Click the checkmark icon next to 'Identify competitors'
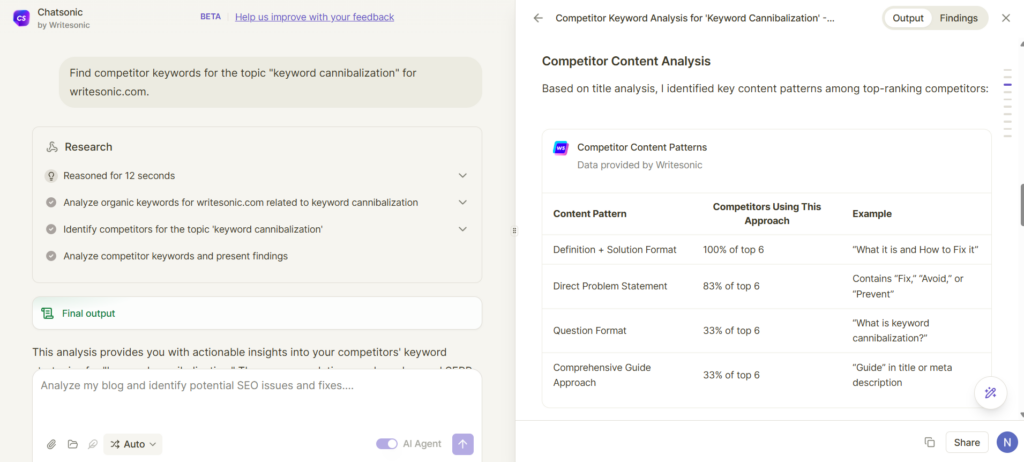This screenshot has width=1024, height=462. [51, 229]
